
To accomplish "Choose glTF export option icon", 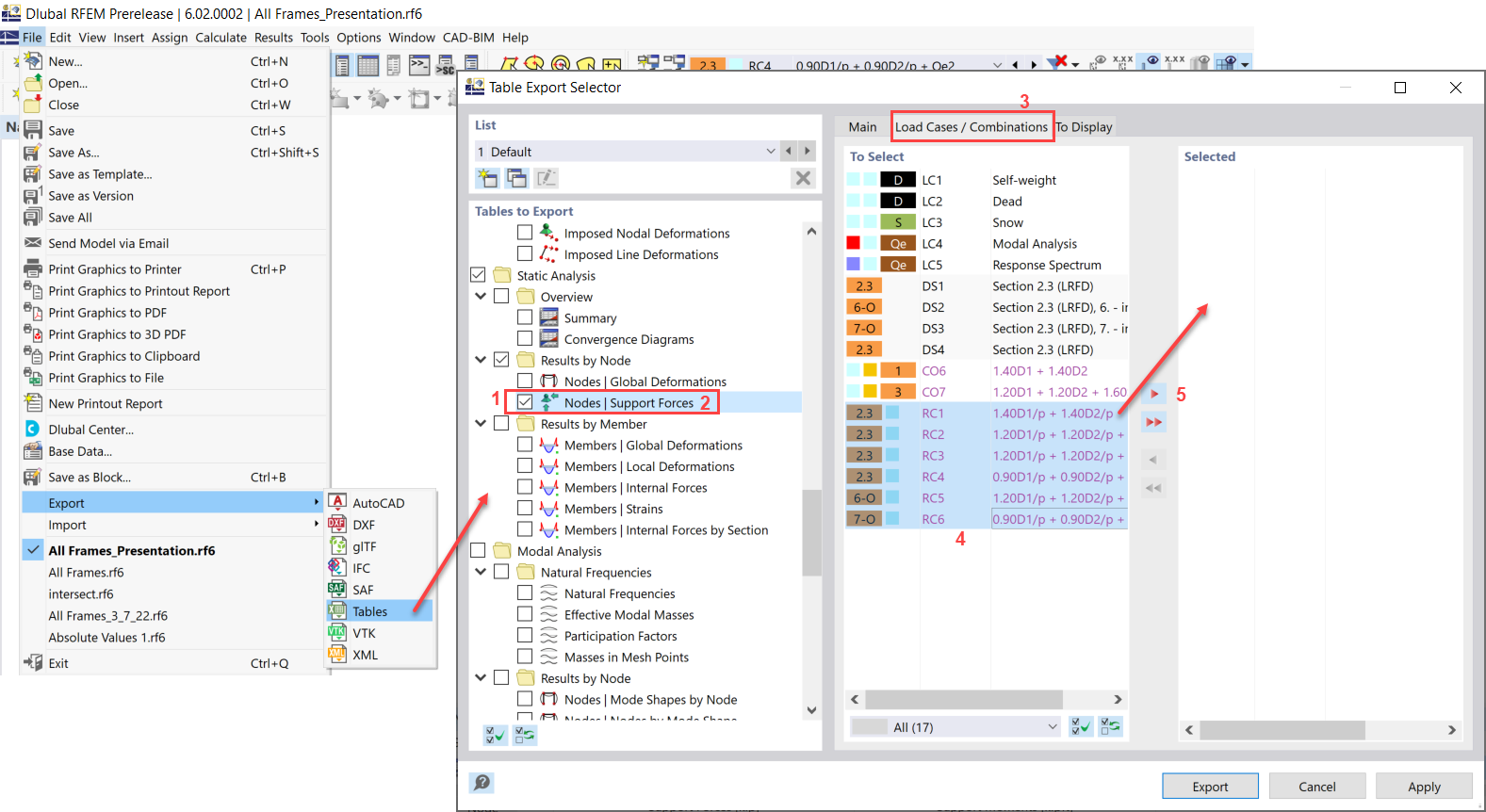I will 337,545.
